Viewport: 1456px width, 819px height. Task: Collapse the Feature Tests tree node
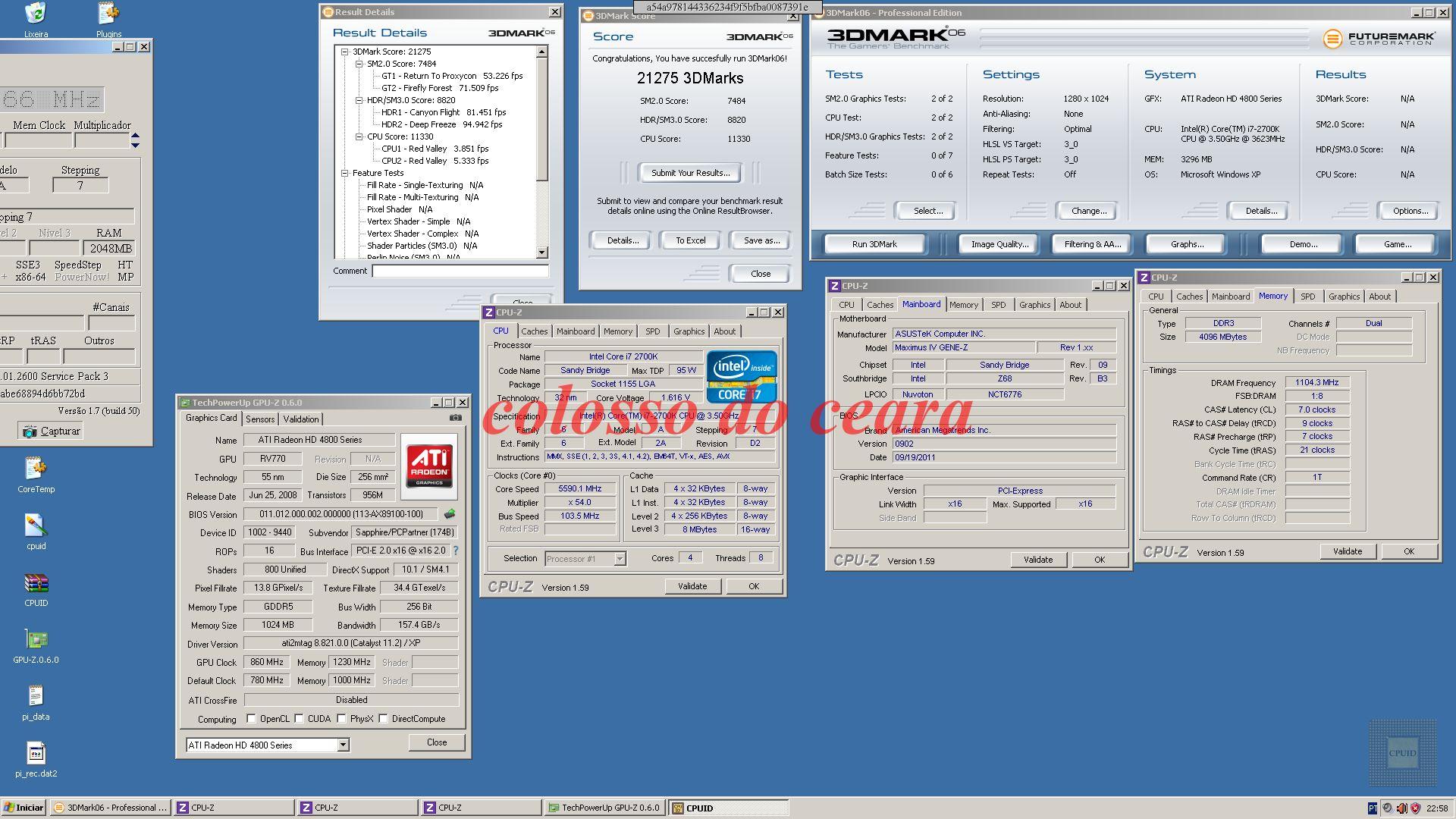[344, 173]
